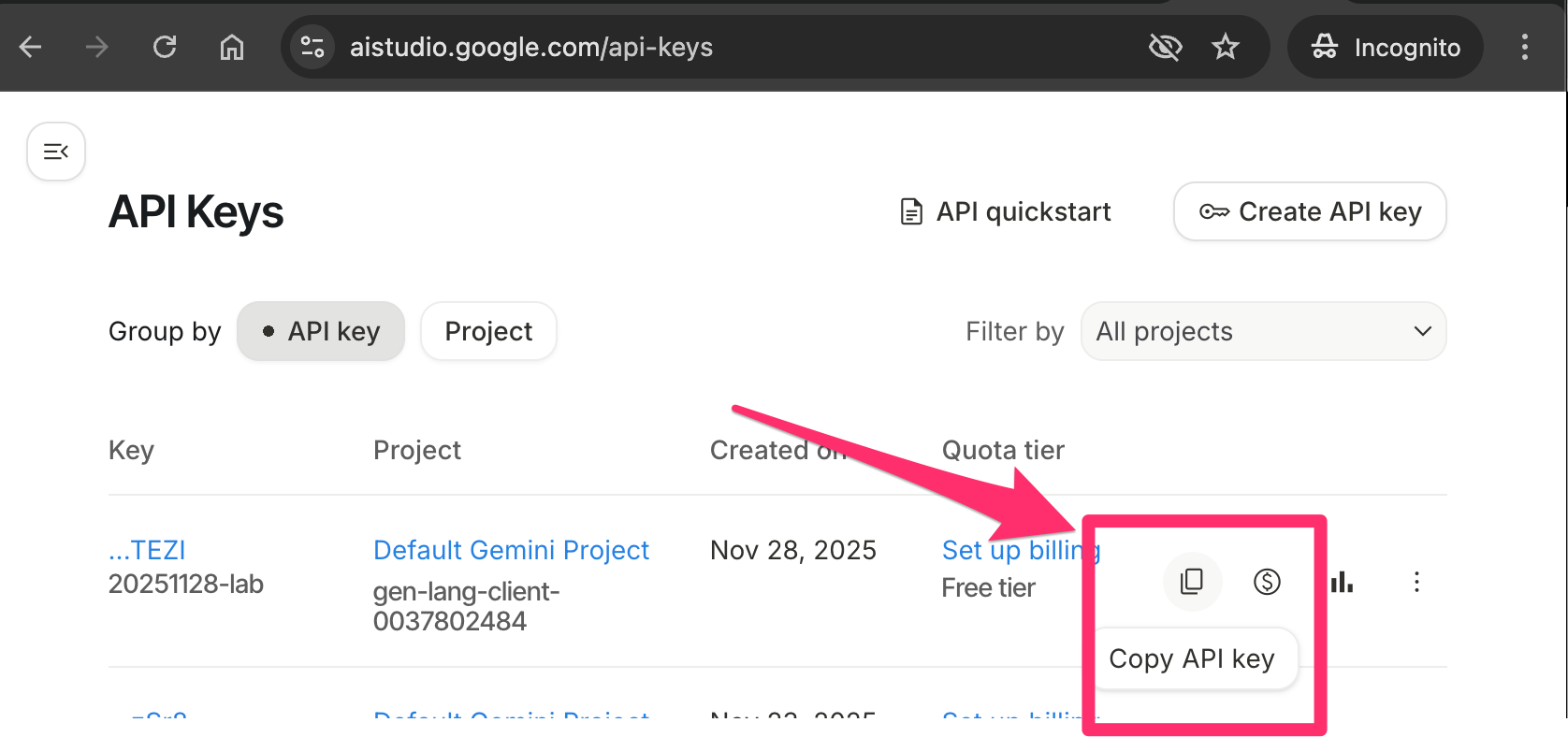This screenshot has height=737, width=1568.
Task: Open Chrome's three-dot browser menu
Action: coord(1524,47)
